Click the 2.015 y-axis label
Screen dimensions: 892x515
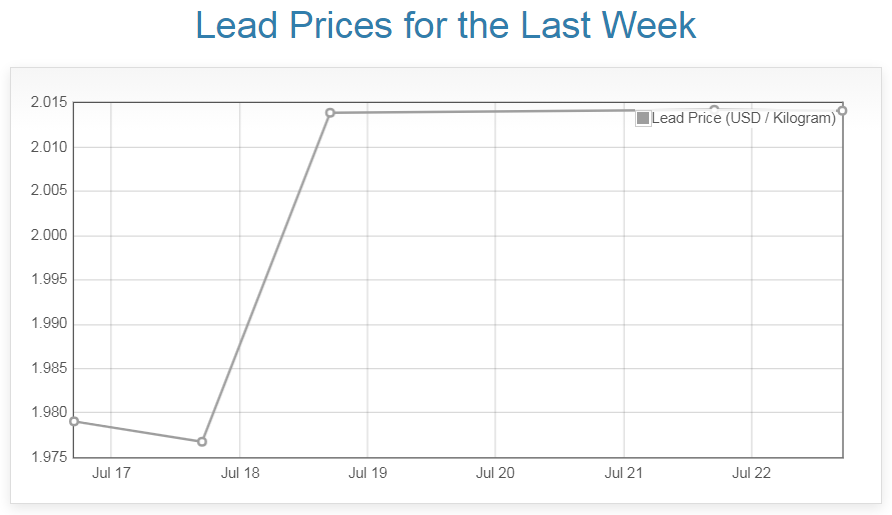coord(48,103)
